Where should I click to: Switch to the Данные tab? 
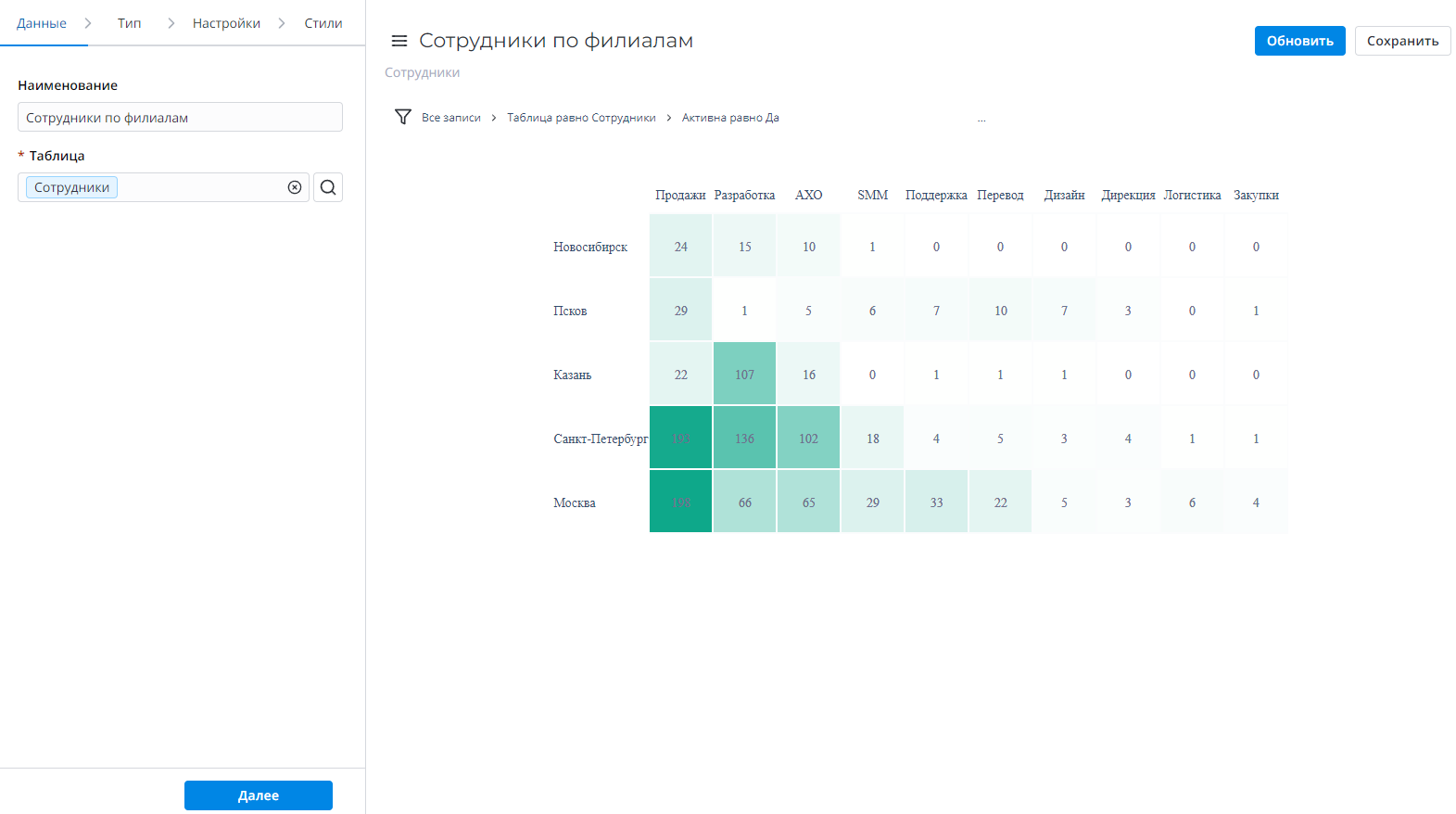tap(42, 23)
